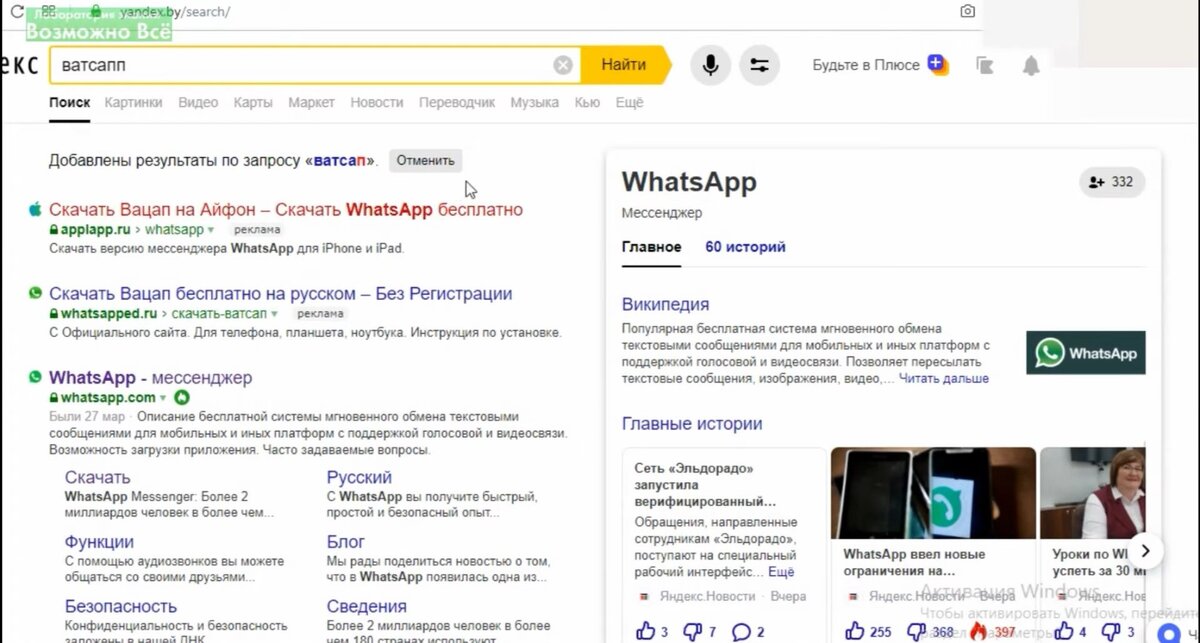Open the Yandex Plus icon

pos(937,64)
